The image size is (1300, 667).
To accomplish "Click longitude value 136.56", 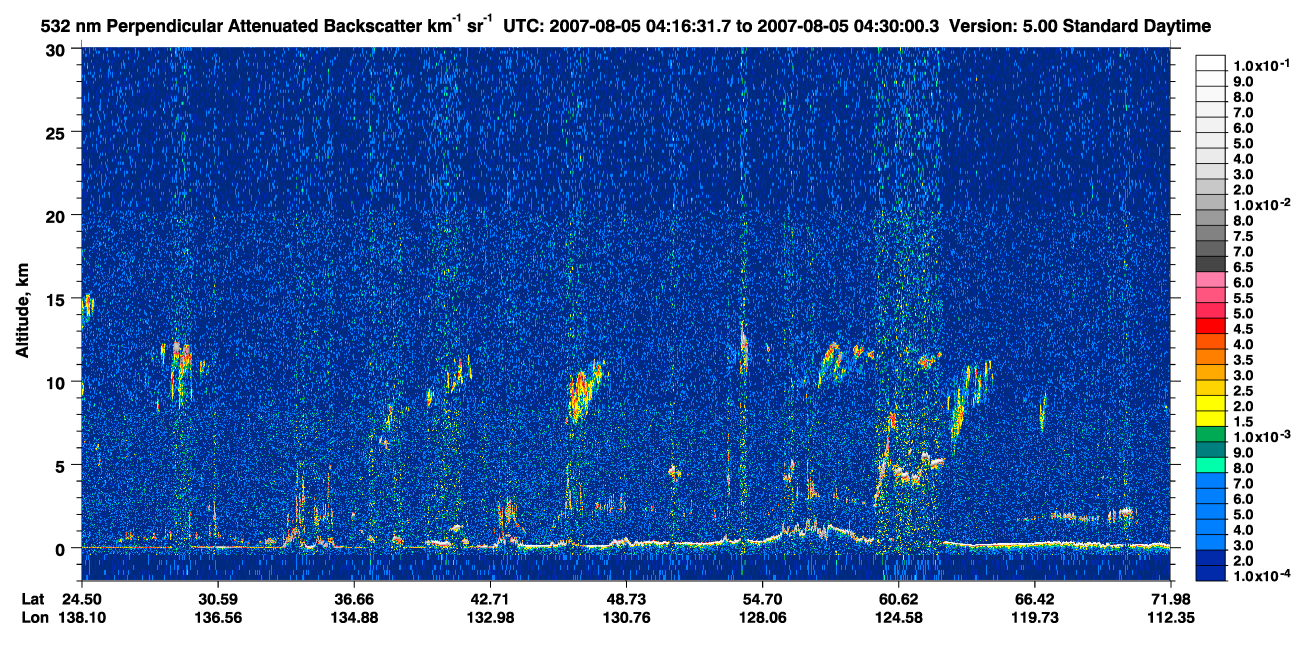I will tap(217, 617).
